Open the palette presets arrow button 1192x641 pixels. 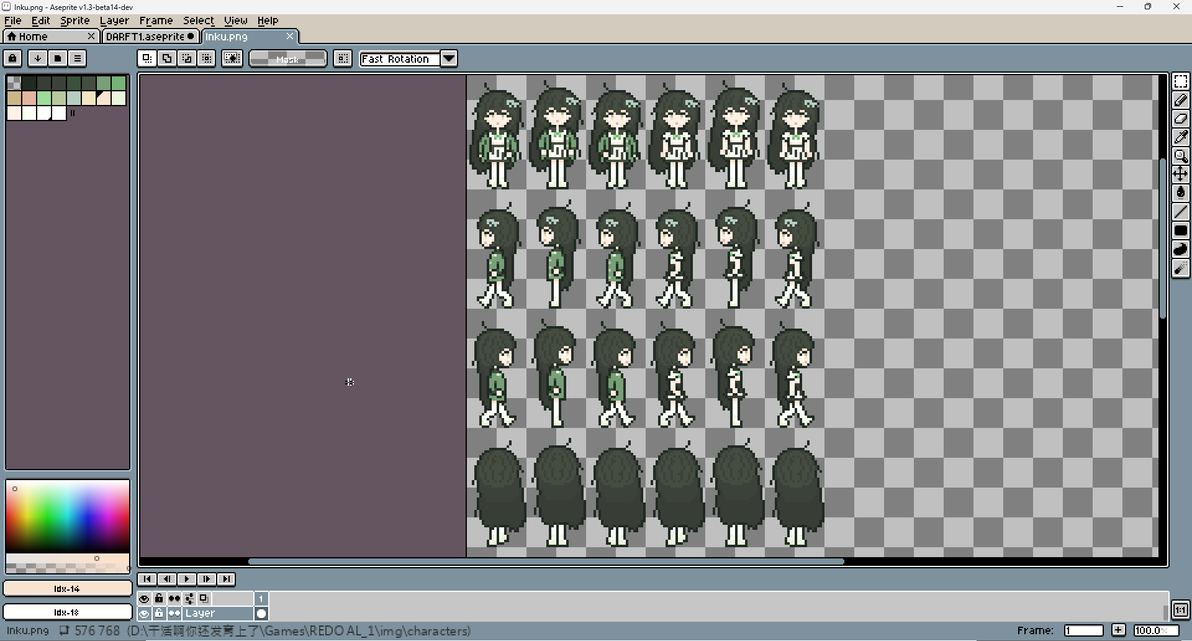[36, 59]
